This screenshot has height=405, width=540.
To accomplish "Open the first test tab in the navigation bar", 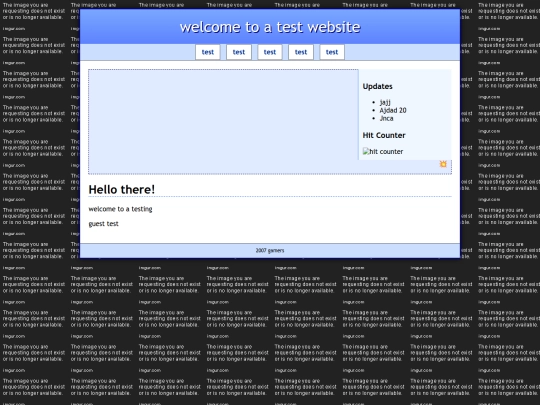I will pyautogui.click(x=208, y=52).
